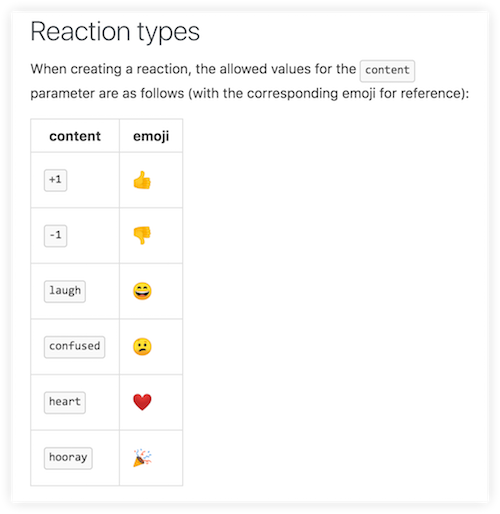Click the thumbs down emoji
500x514 pixels.
pyautogui.click(x=142, y=235)
